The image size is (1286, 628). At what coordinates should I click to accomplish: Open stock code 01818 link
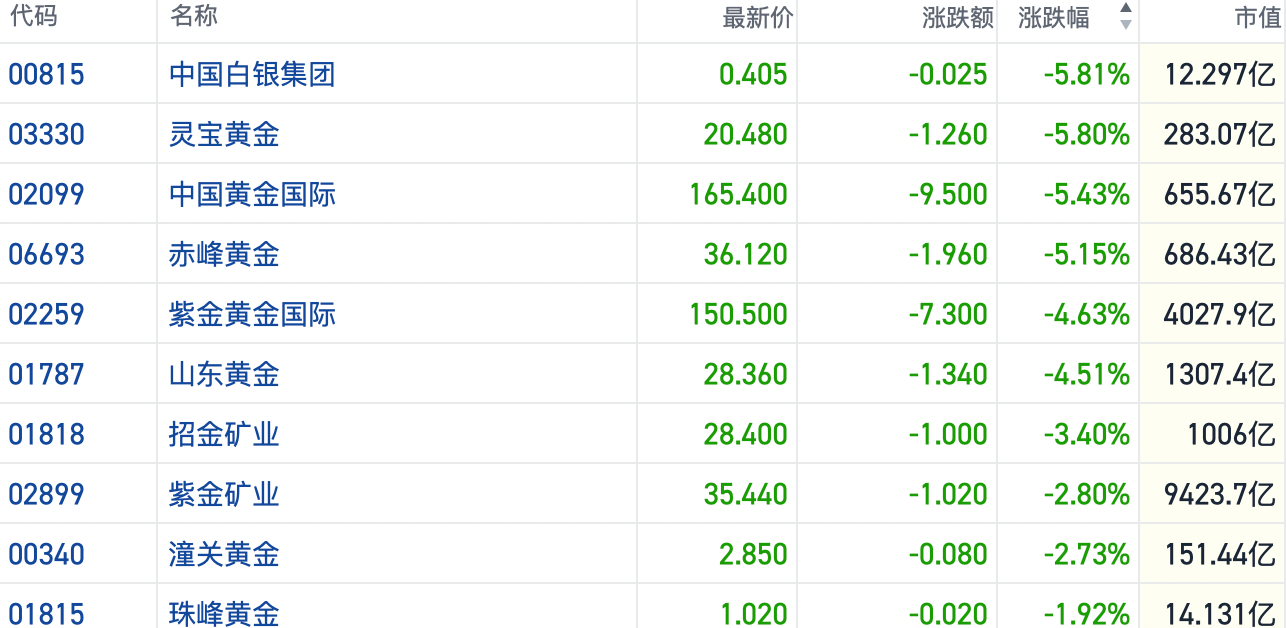(x=46, y=434)
